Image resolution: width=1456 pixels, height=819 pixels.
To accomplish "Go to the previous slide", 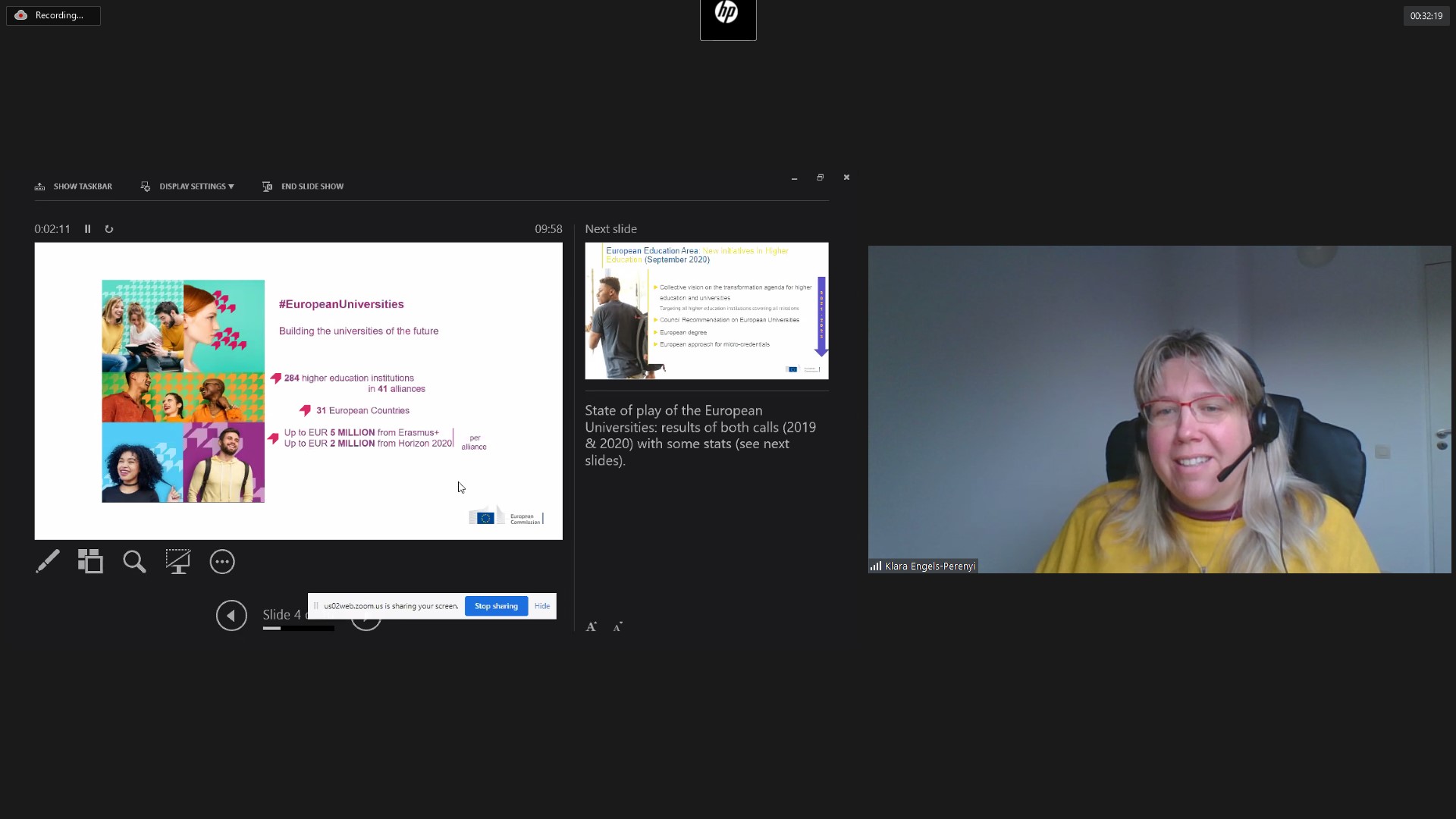I will tap(231, 615).
